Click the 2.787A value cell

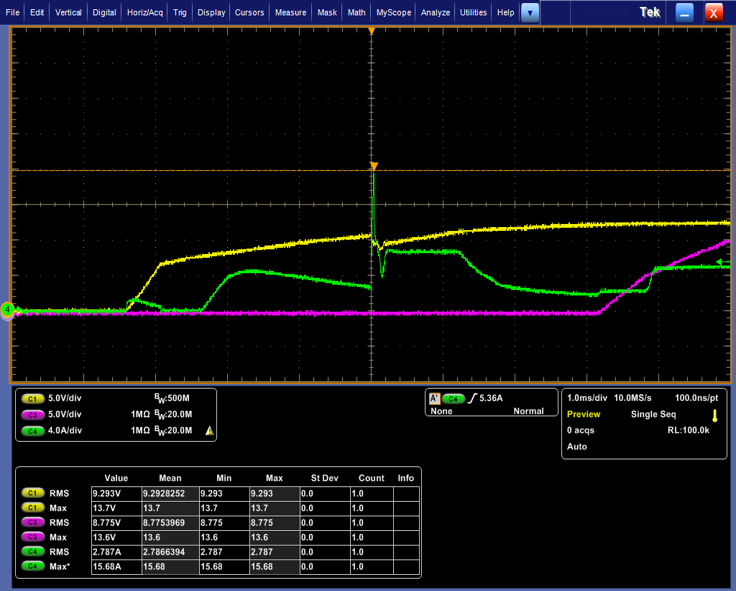coord(116,552)
